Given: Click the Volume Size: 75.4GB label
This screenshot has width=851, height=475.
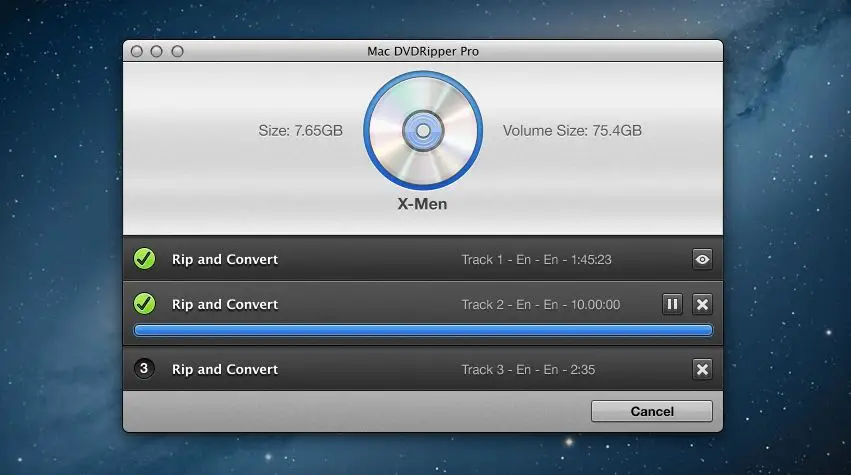Looking at the screenshot, I should [x=572, y=131].
